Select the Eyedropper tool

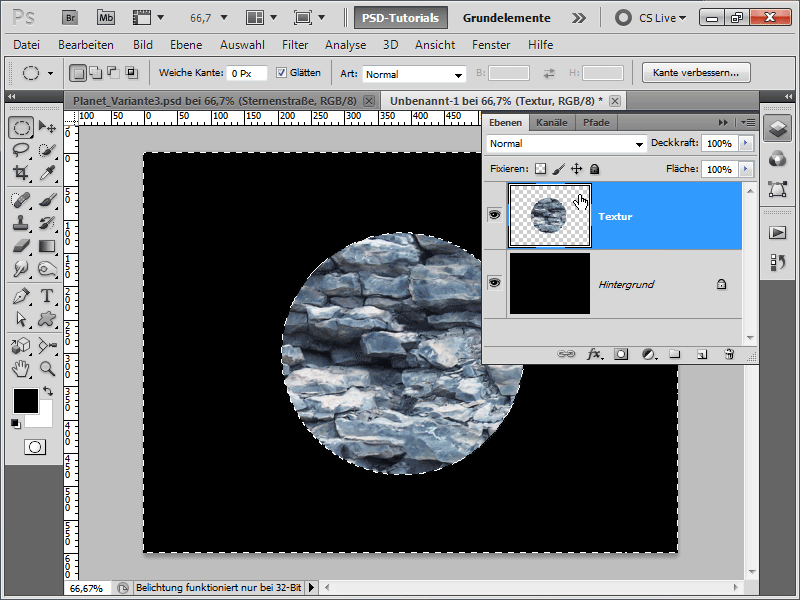pyautogui.click(x=47, y=173)
